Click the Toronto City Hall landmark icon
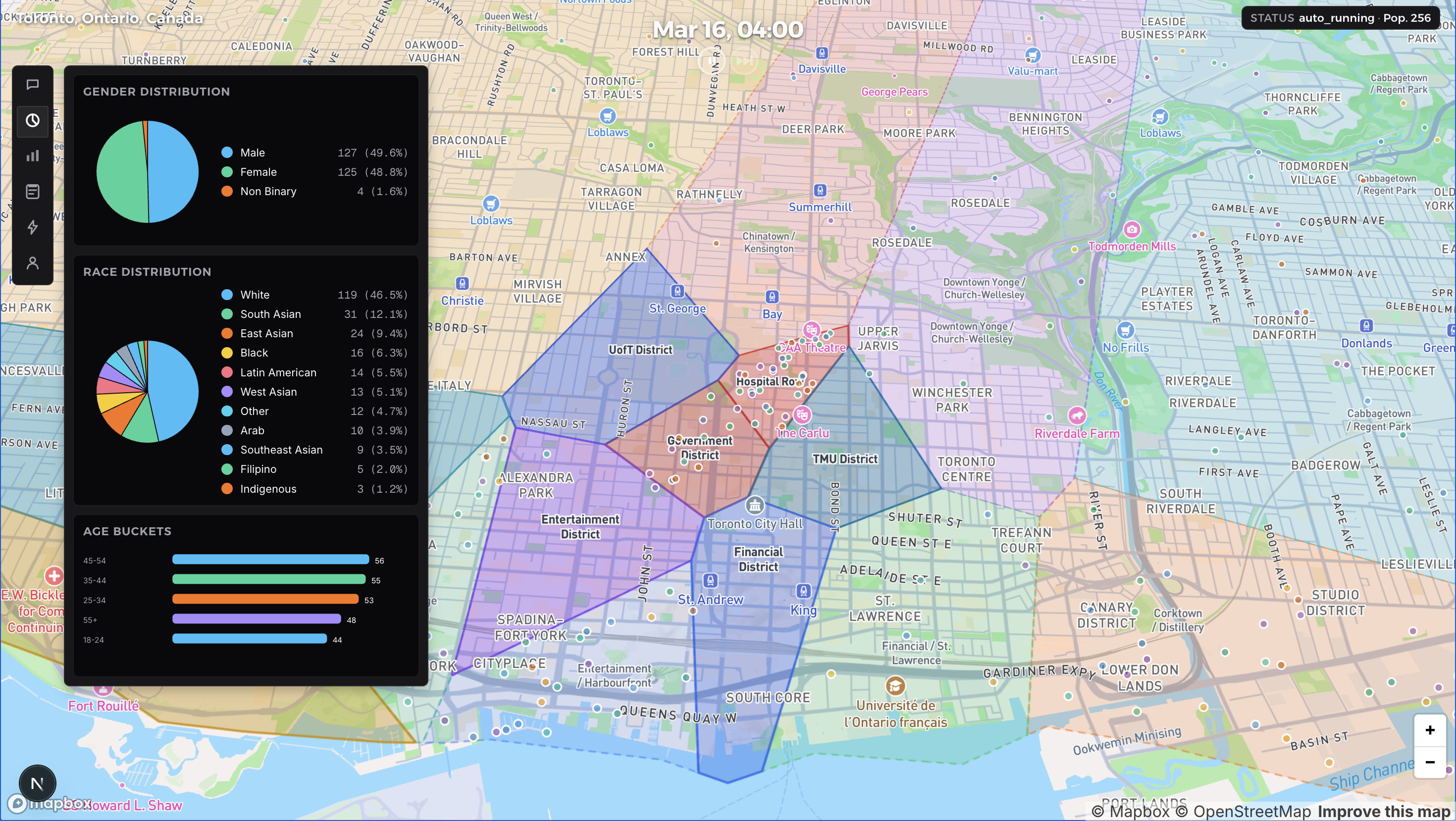 tap(755, 505)
